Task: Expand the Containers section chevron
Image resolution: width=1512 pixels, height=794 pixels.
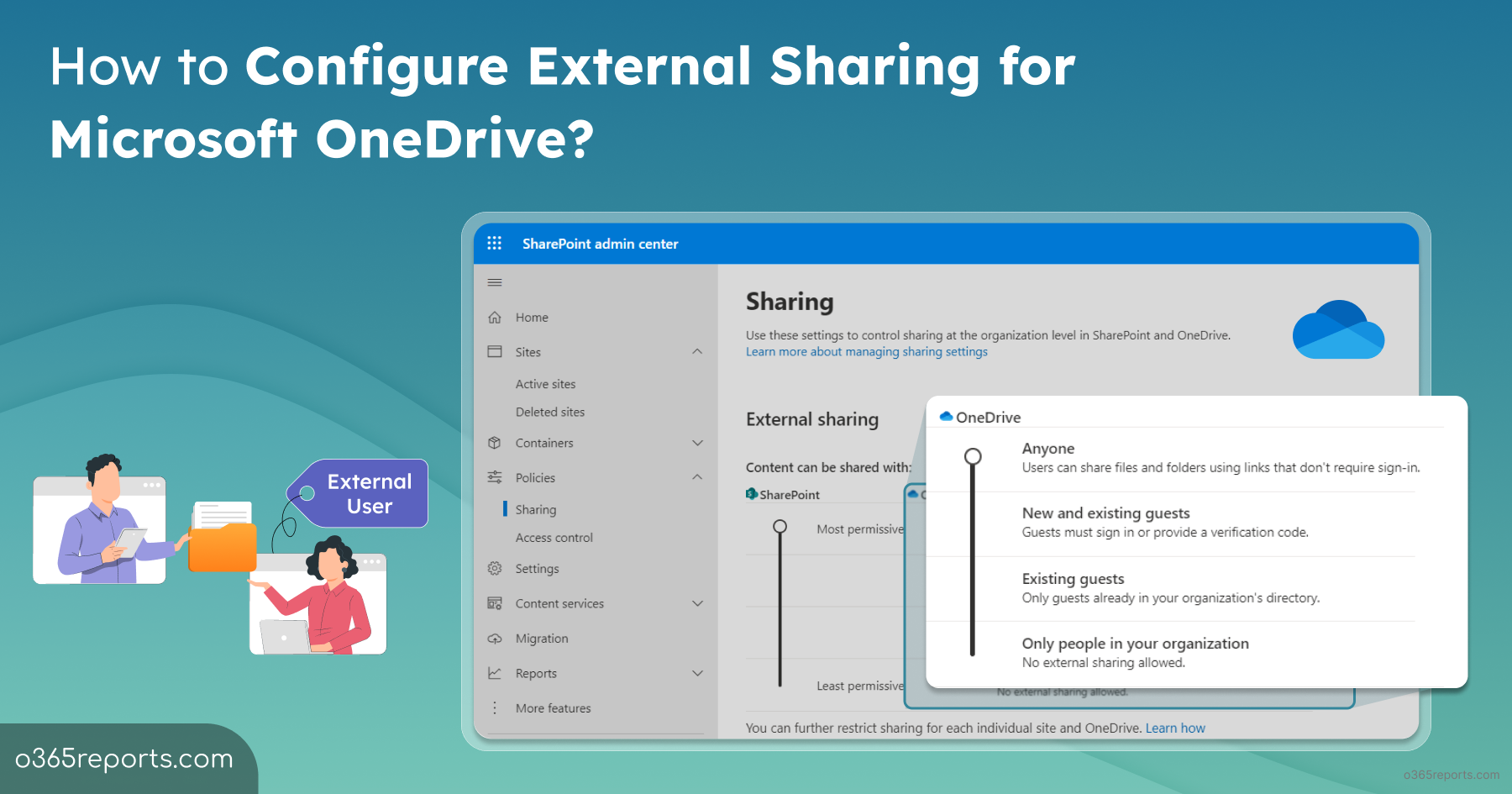Action: (x=697, y=443)
